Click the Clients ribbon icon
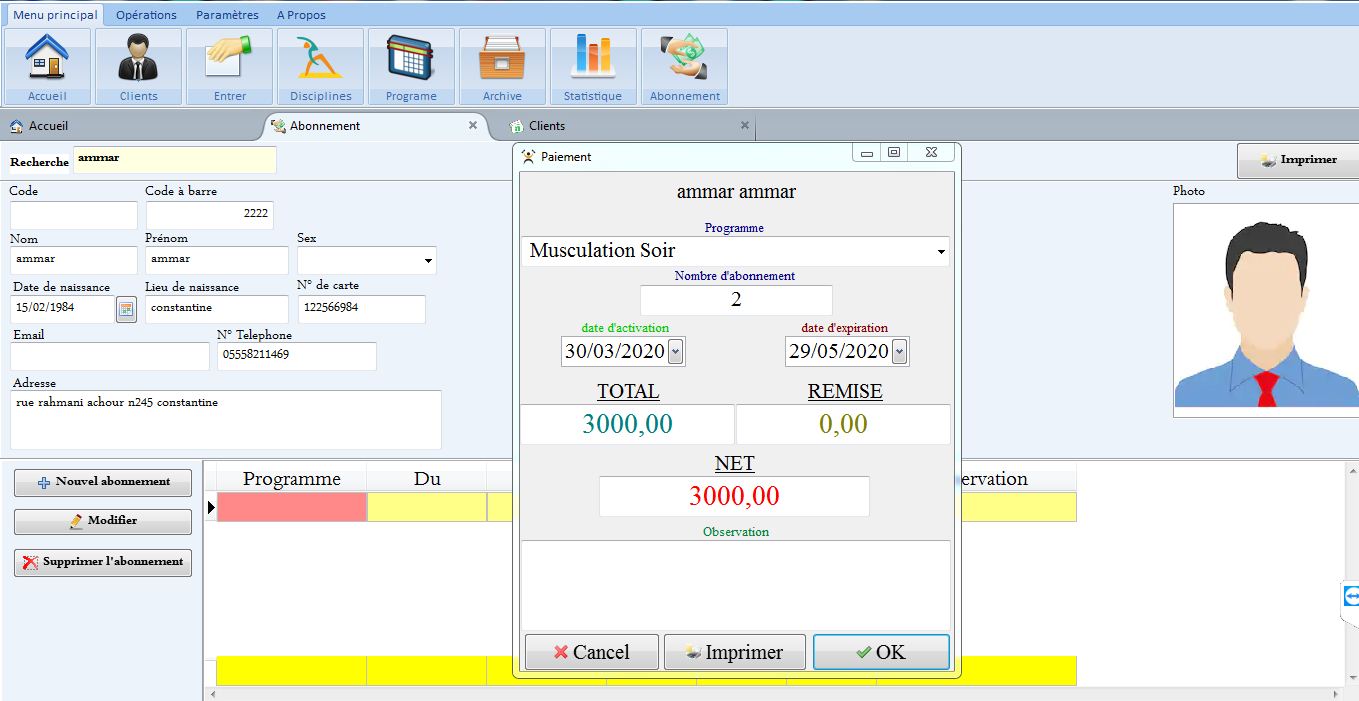1359x701 pixels. 138,59
